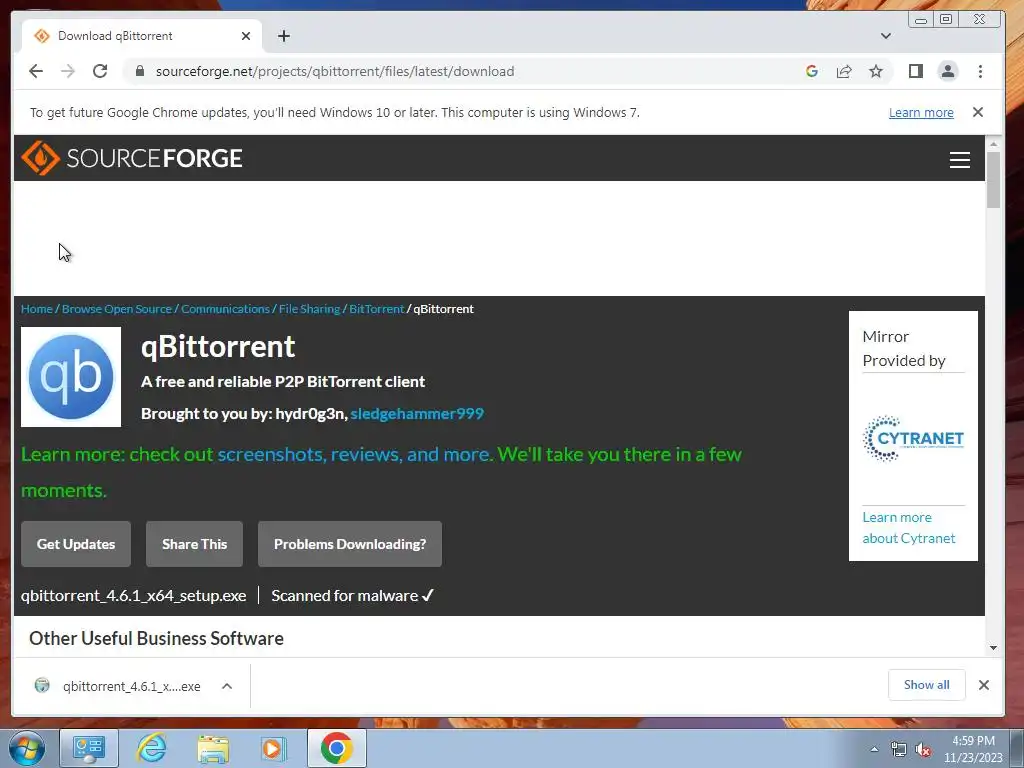Open the File Sharing breadcrumb link

pos(310,309)
